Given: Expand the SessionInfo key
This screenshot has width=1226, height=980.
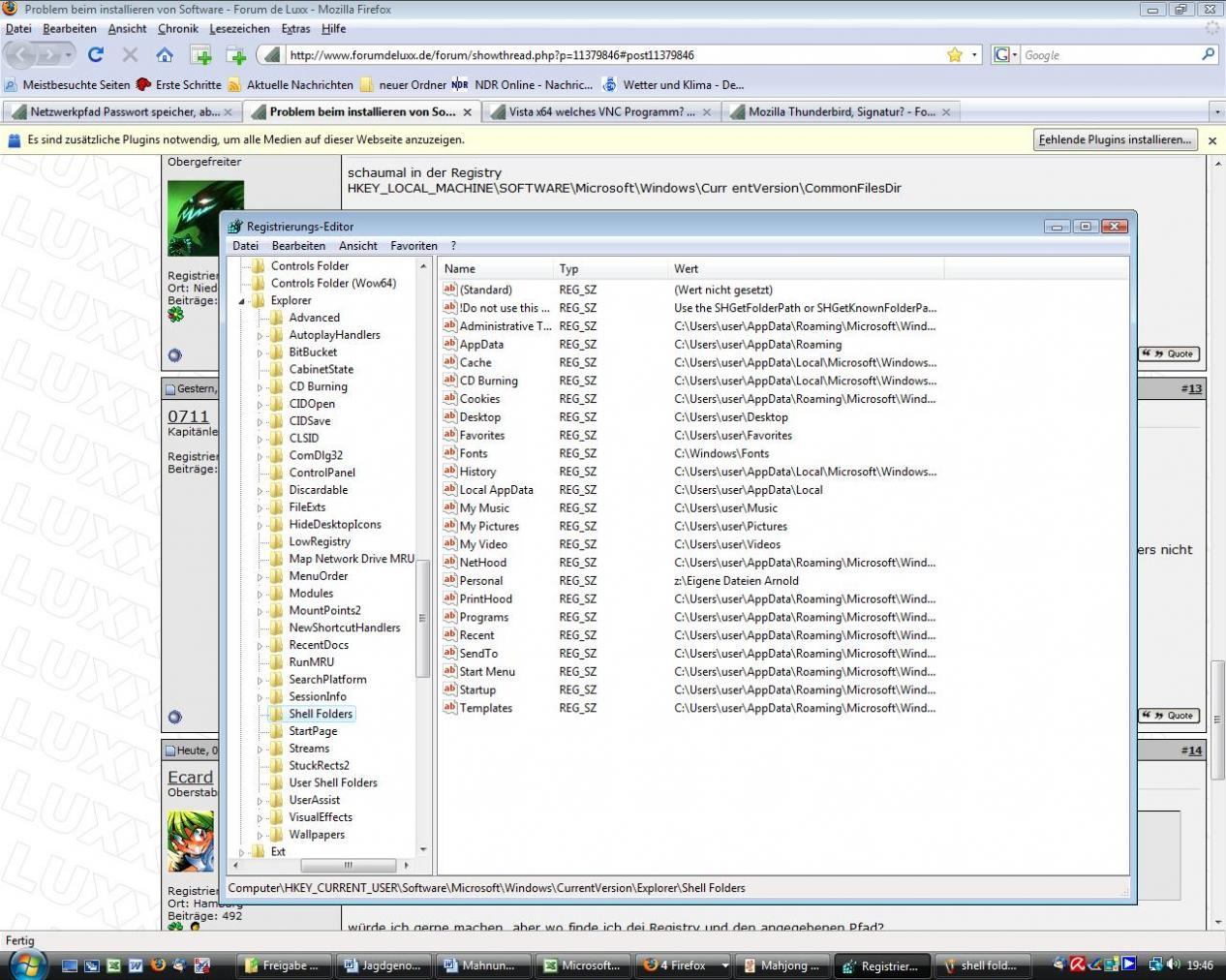Looking at the screenshot, I should [260, 697].
